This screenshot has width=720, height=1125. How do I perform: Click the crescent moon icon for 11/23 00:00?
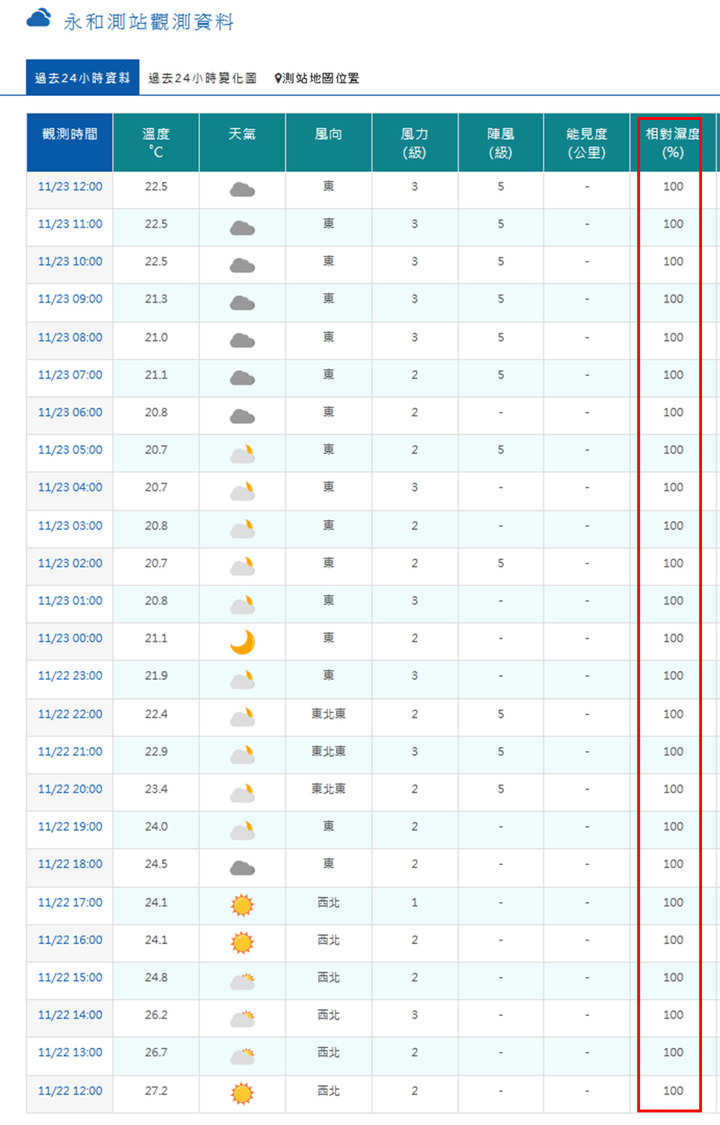tap(242, 641)
